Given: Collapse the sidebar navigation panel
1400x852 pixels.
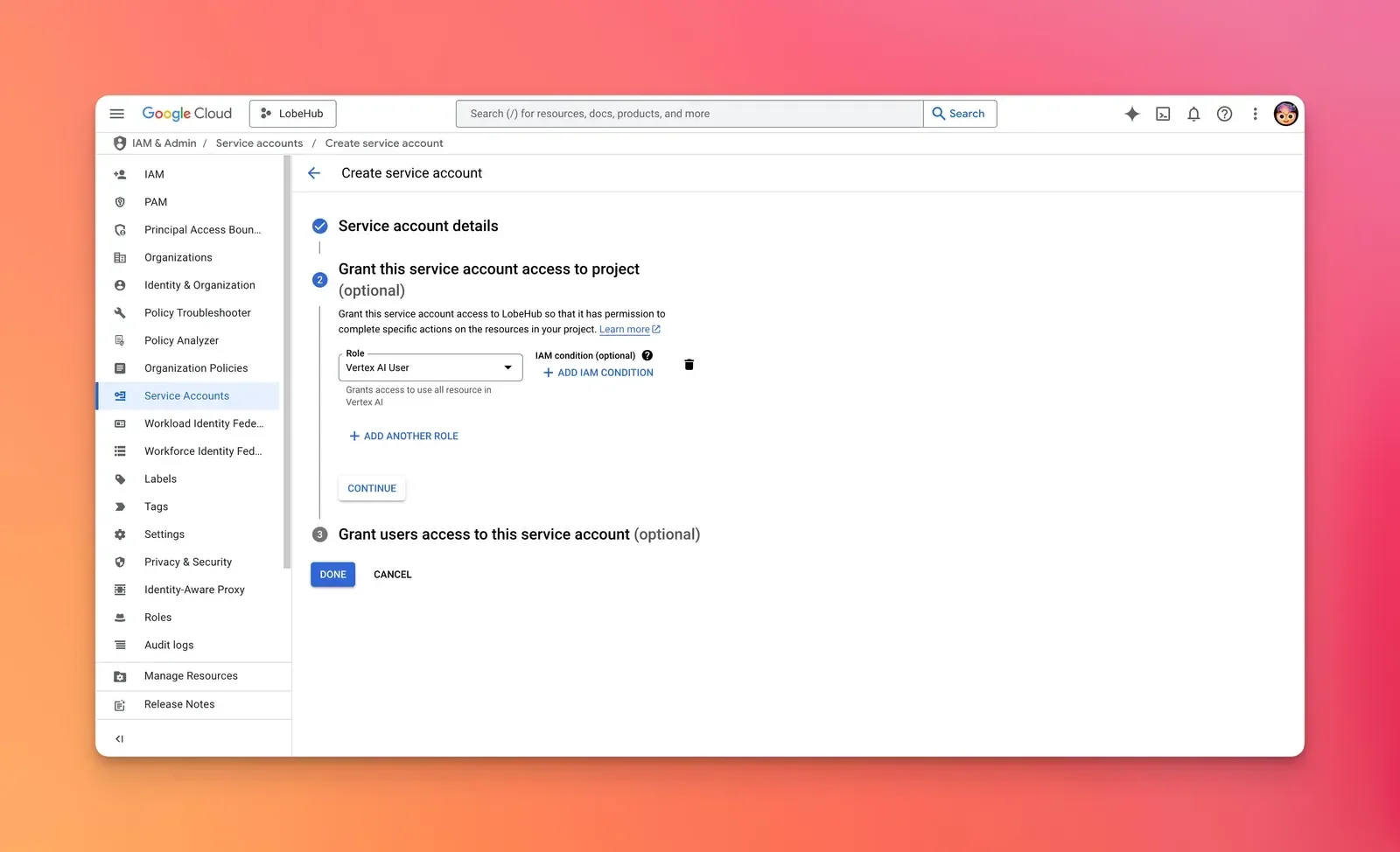Looking at the screenshot, I should (119, 739).
